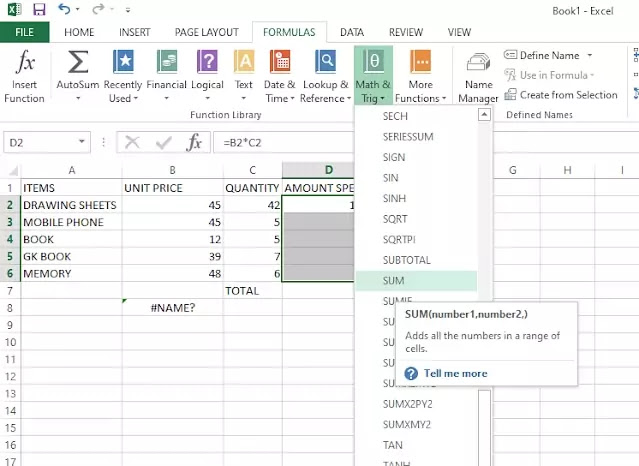The width and height of the screenshot is (639, 466).
Task: Expand the Name Box dropdown arrow
Action: click(x=82, y=142)
